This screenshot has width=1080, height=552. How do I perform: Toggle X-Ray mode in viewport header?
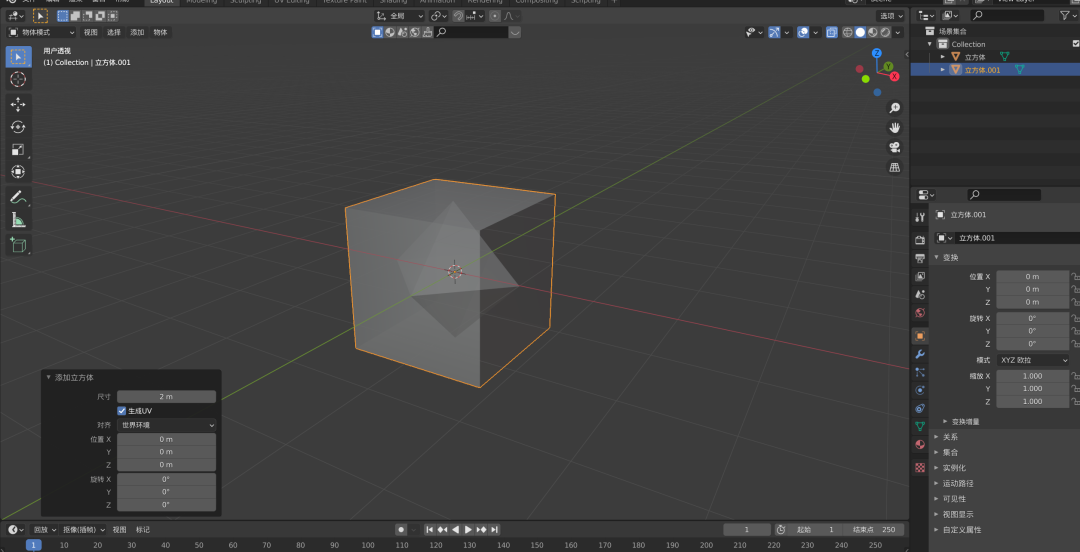831,32
